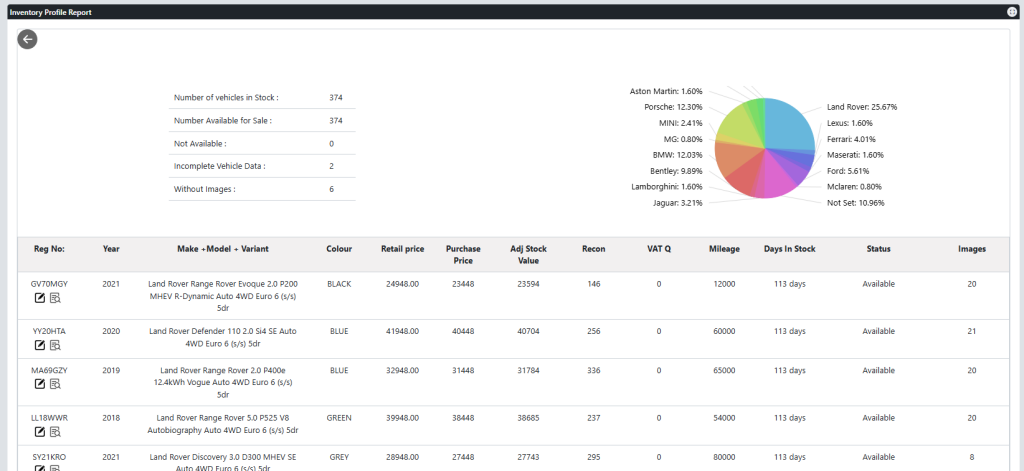Expand the report panel with top-right icon
This screenshot has width=1024, height=471.
[1011, 12]
